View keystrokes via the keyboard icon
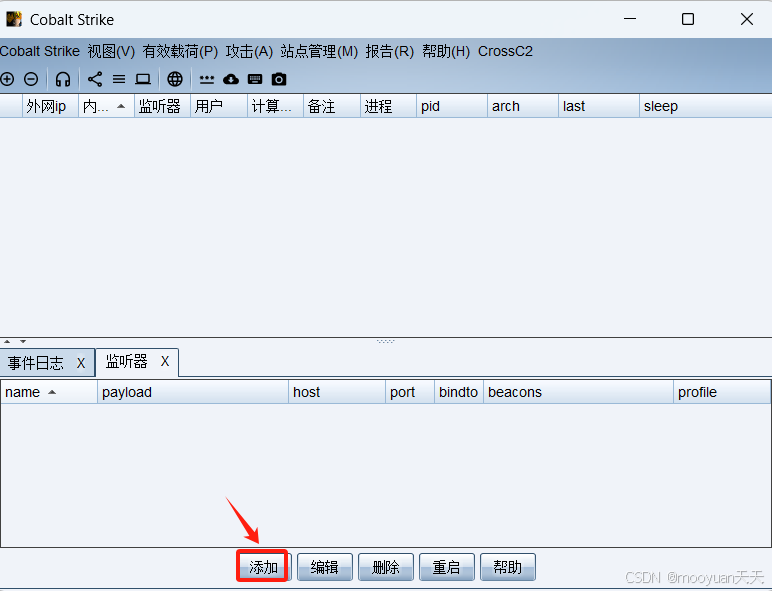The height and width of the screenshot is (591, 772). pyautogui.click(x=255, y=79)
